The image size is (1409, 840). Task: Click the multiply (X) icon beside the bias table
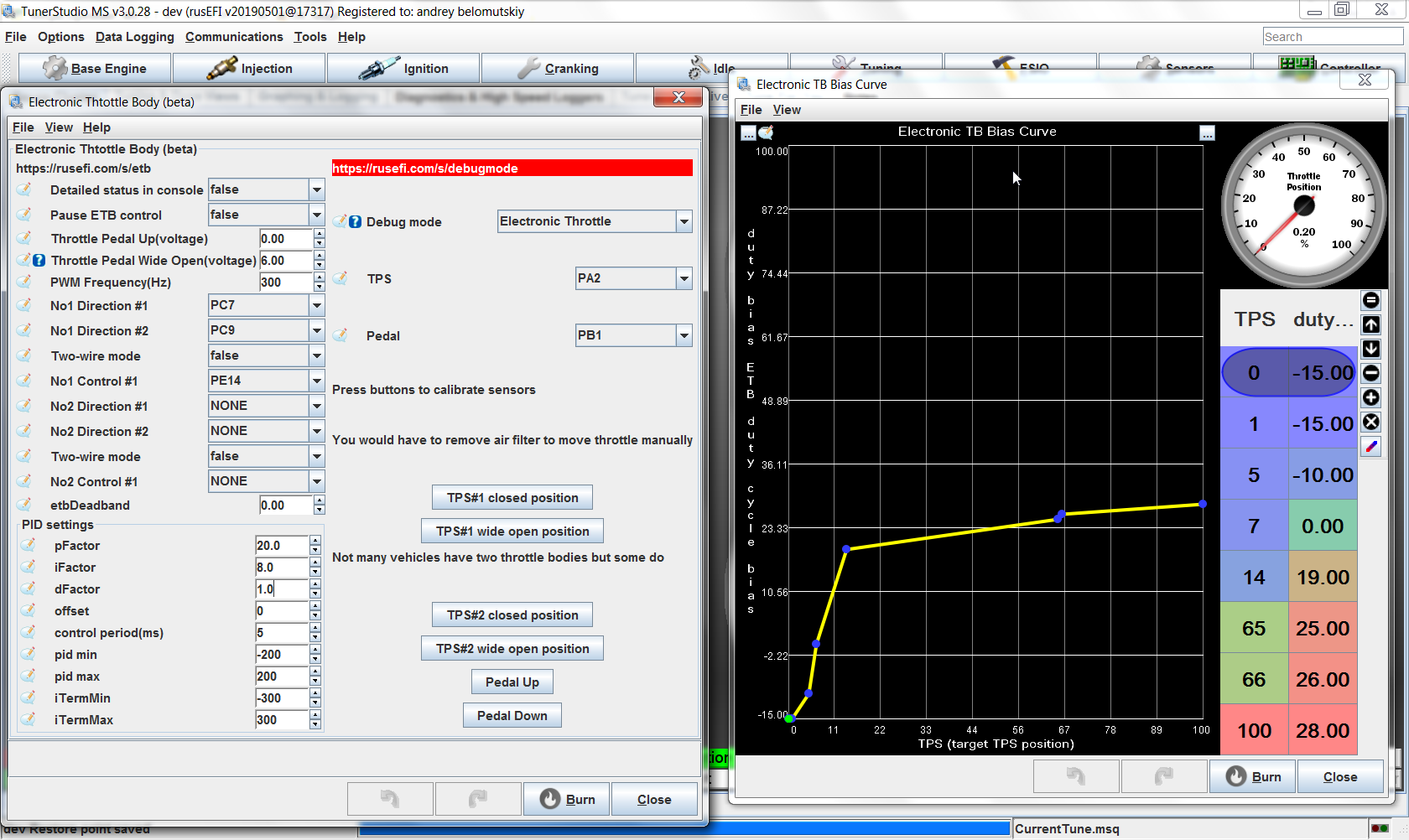(1370, 422)
